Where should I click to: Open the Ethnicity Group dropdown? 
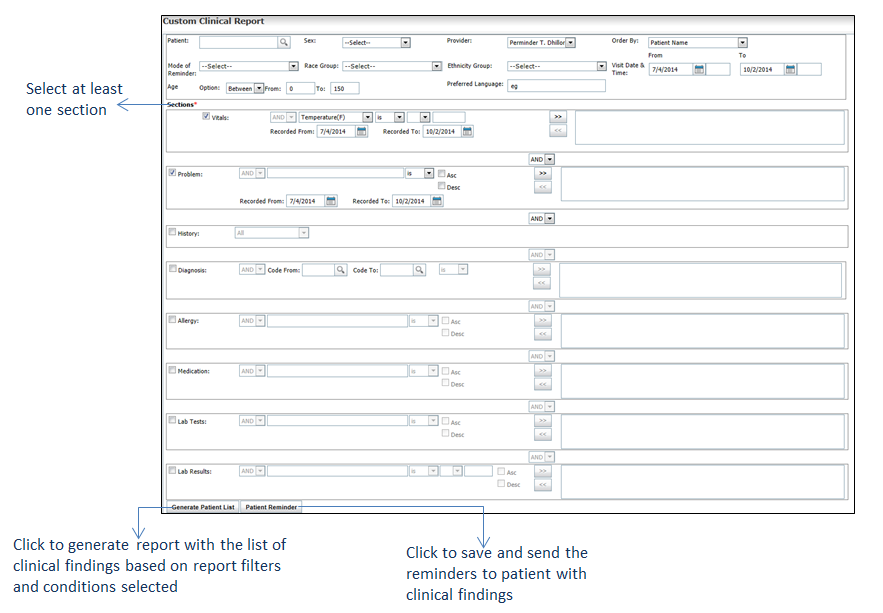pyautogui.click(x=557, y=66)
